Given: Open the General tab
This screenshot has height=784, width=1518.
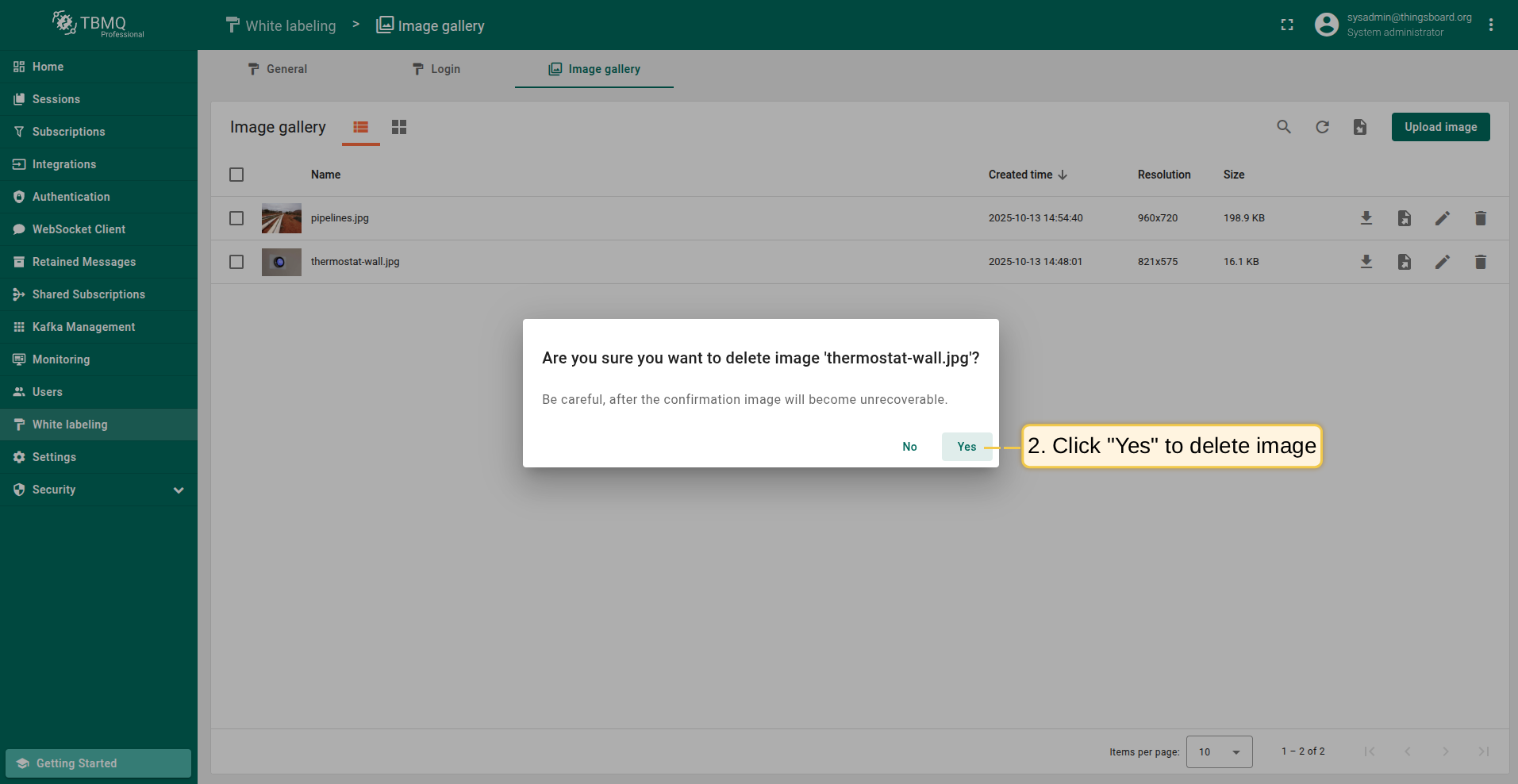Looking at the screenshot, I should pos(277,69).
